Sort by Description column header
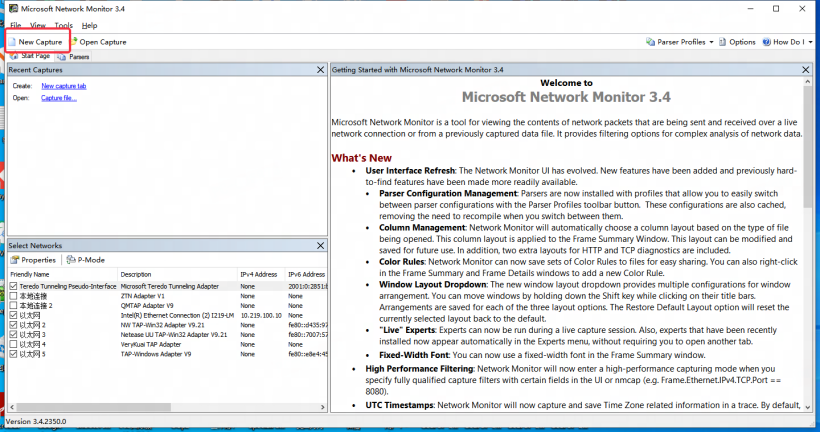Screen dimensions: 820x432 [x=177, y=274]
